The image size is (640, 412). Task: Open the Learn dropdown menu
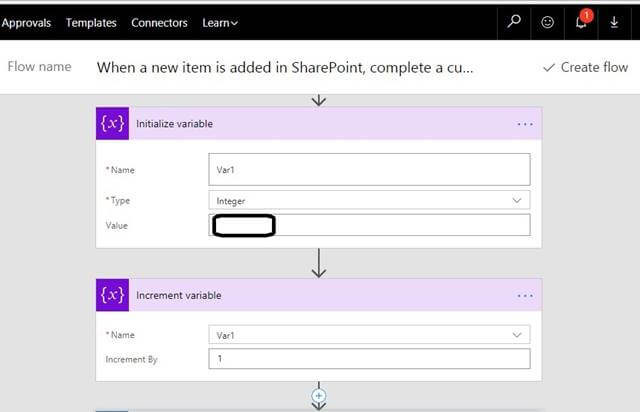coord(220,22)
